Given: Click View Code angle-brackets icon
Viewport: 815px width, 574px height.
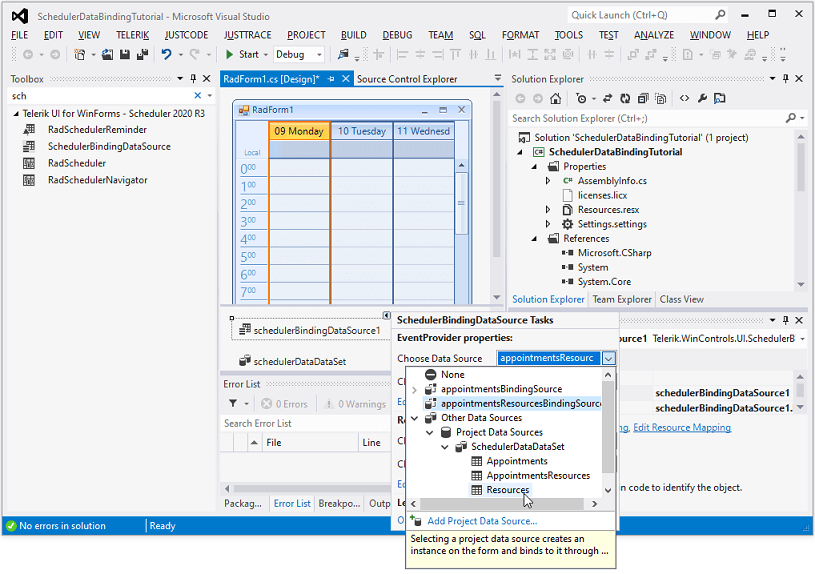Looking at the screenshot, I should 685,98.
